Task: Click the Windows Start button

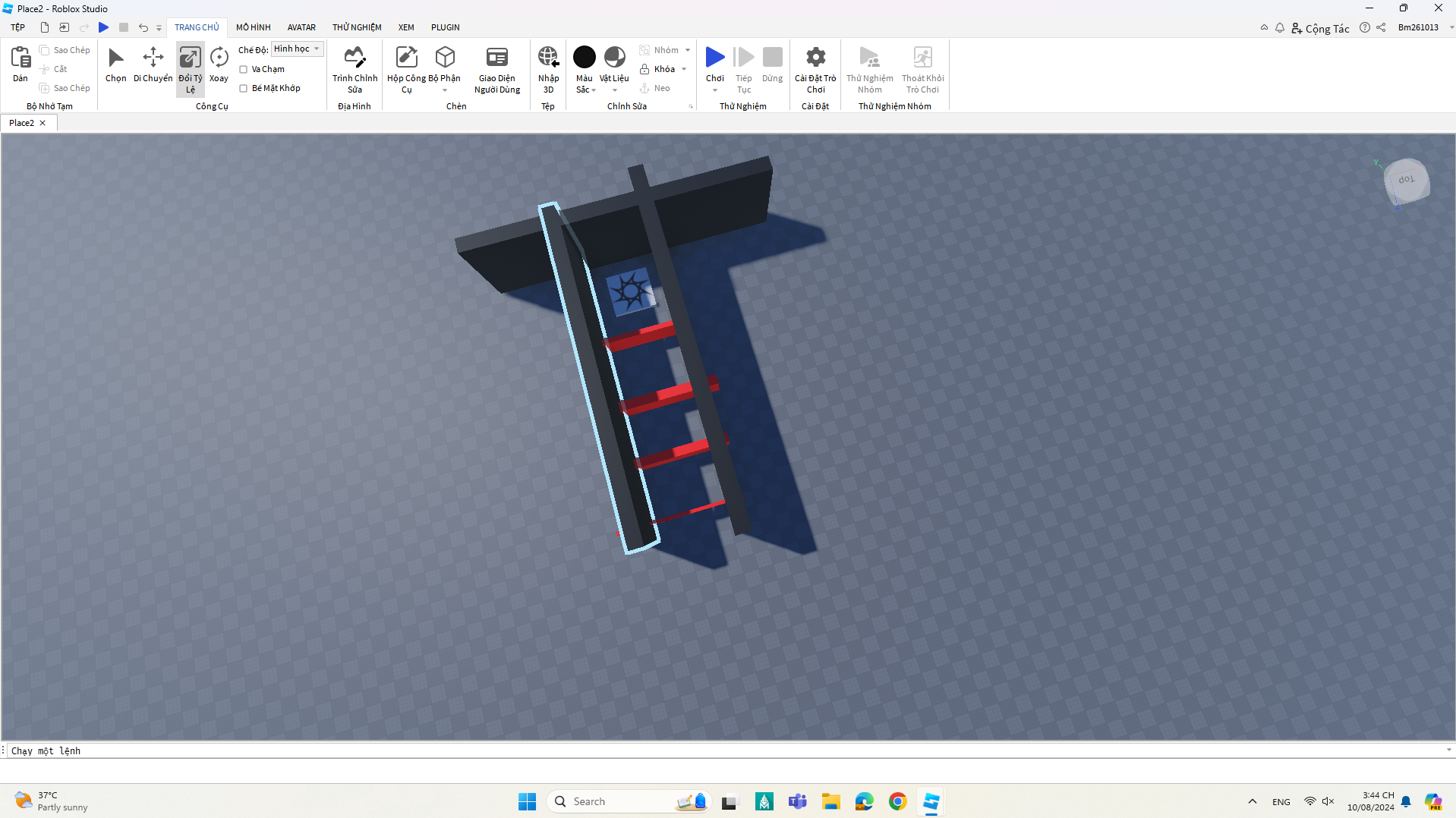Action: pos(528,801)
